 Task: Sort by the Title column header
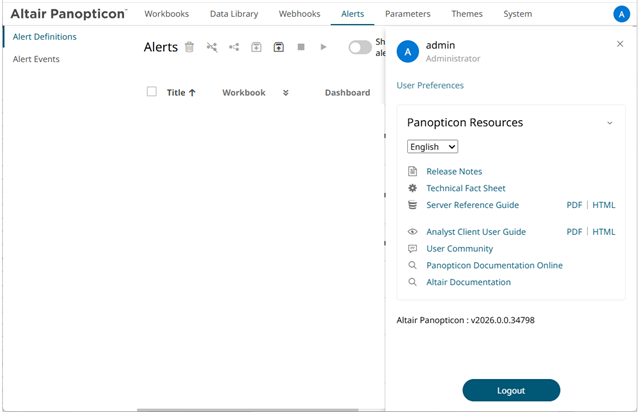(x=181, y=93)
